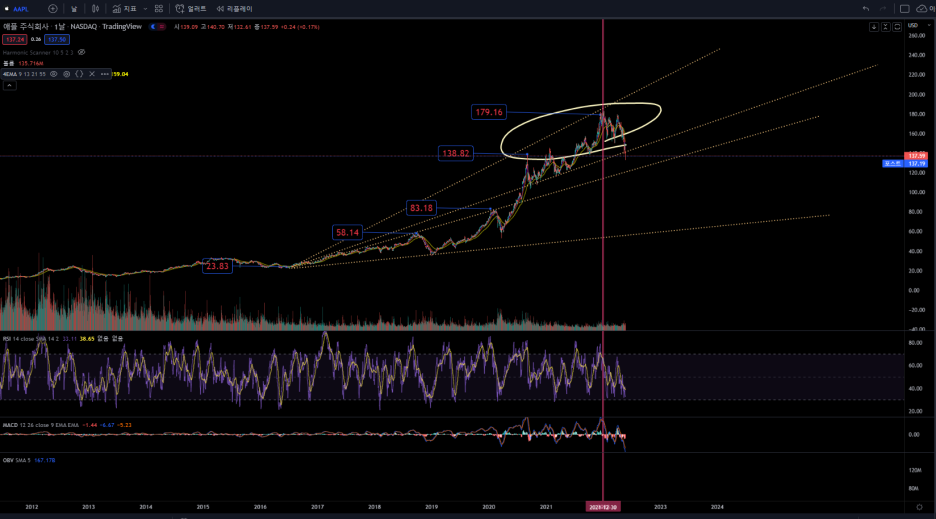Click the maximize pane icon
The image size is (936, 519).
(x=897, y=27)
